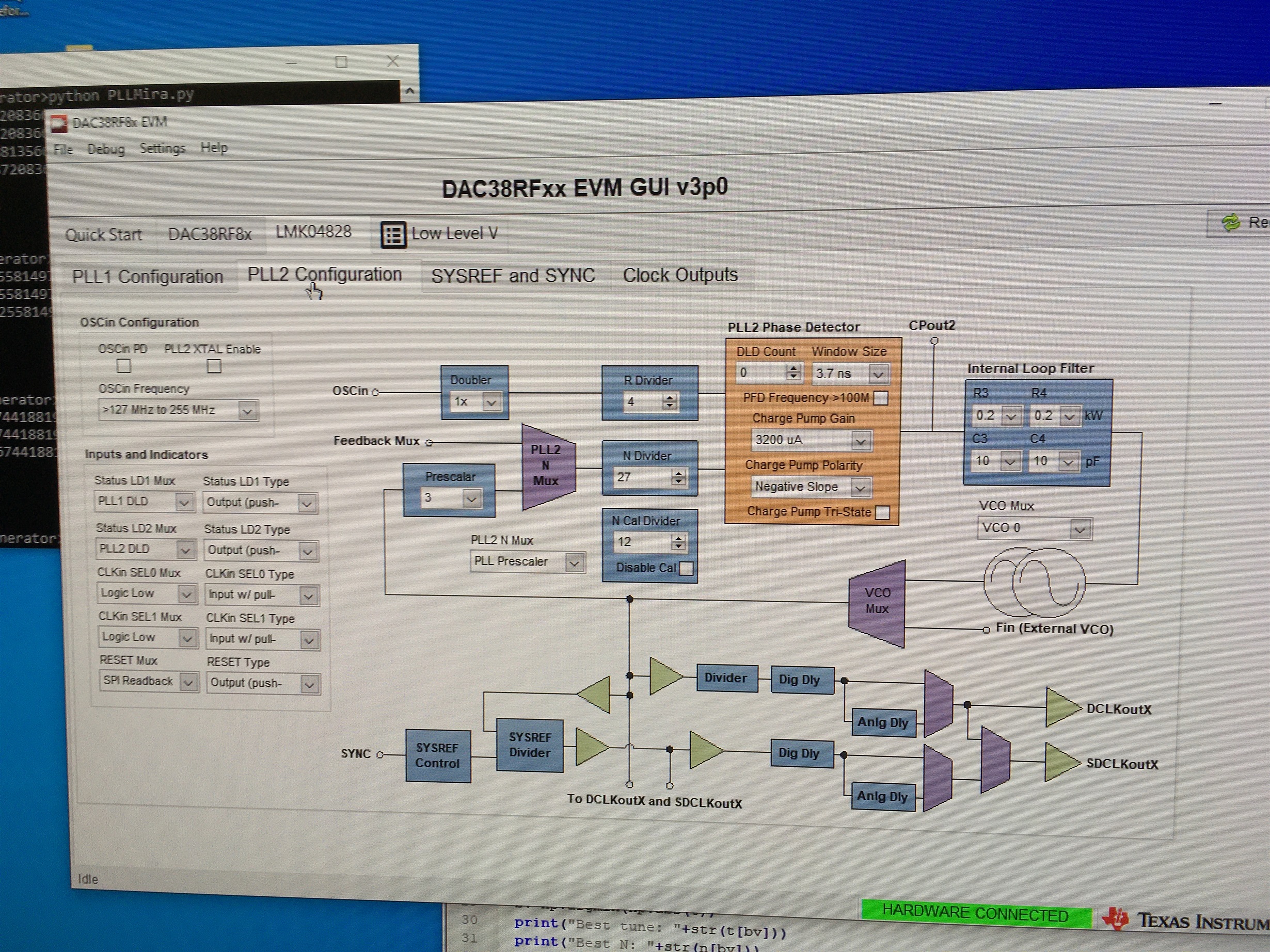1270x952 pixels.
Task: Open the R4 resistor dropdown
Action: (x=1055, y=415)
